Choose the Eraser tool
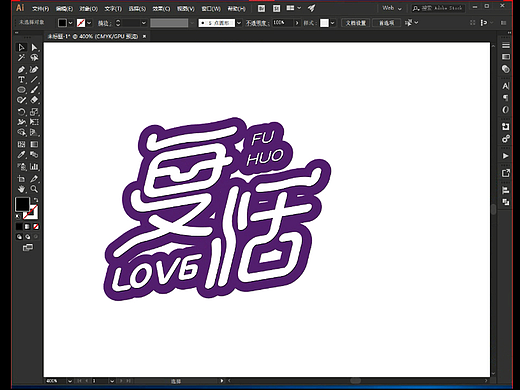This screenshot has width=520, height=390. (x=34, y=100)
